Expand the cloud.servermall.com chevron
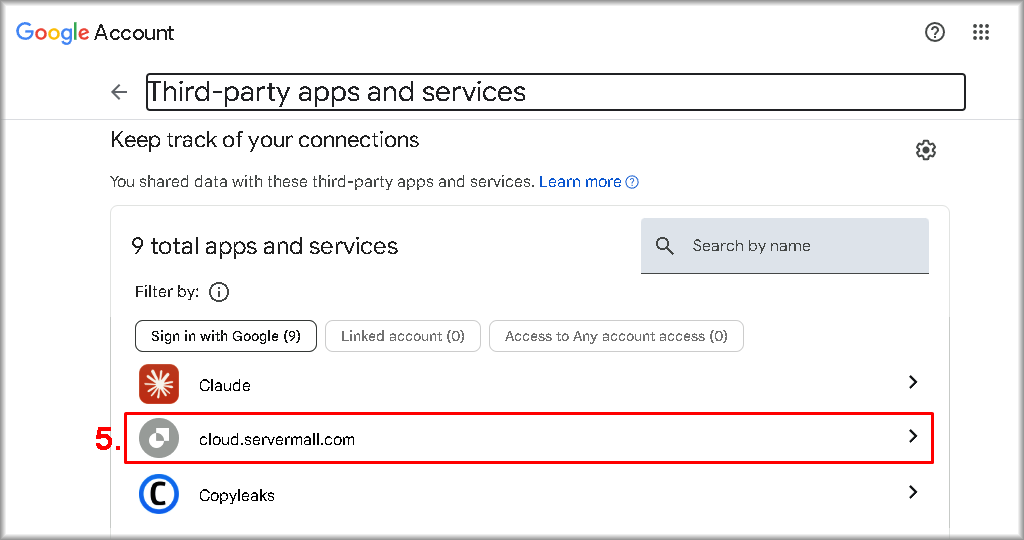Image resolution: width=1024 pixels, height=540 pixels. (911, 436)
